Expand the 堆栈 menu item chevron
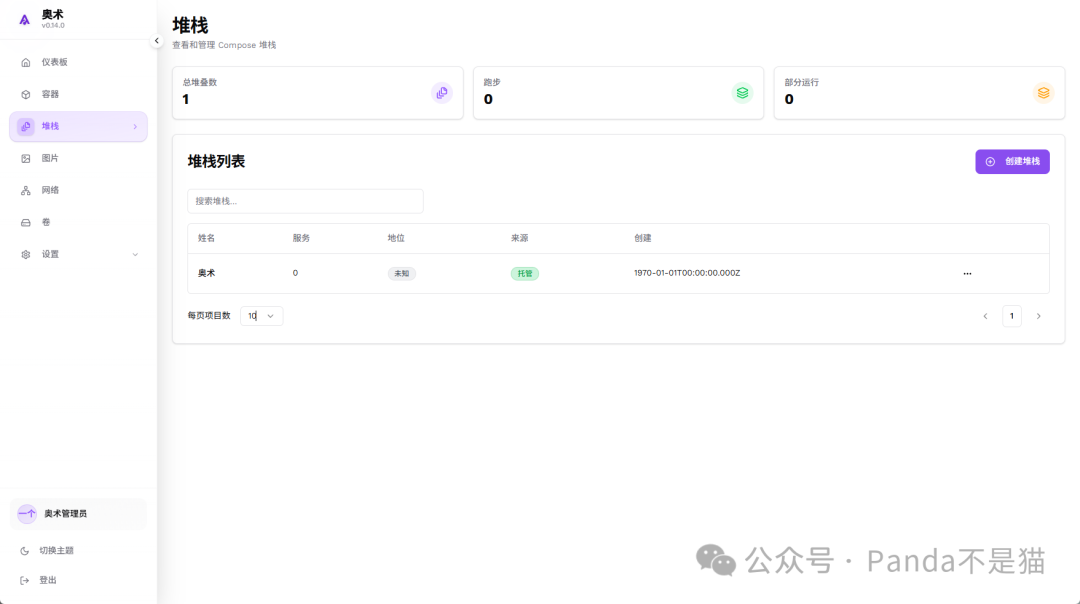The image size is (1080, 604). tap(135, 127)
